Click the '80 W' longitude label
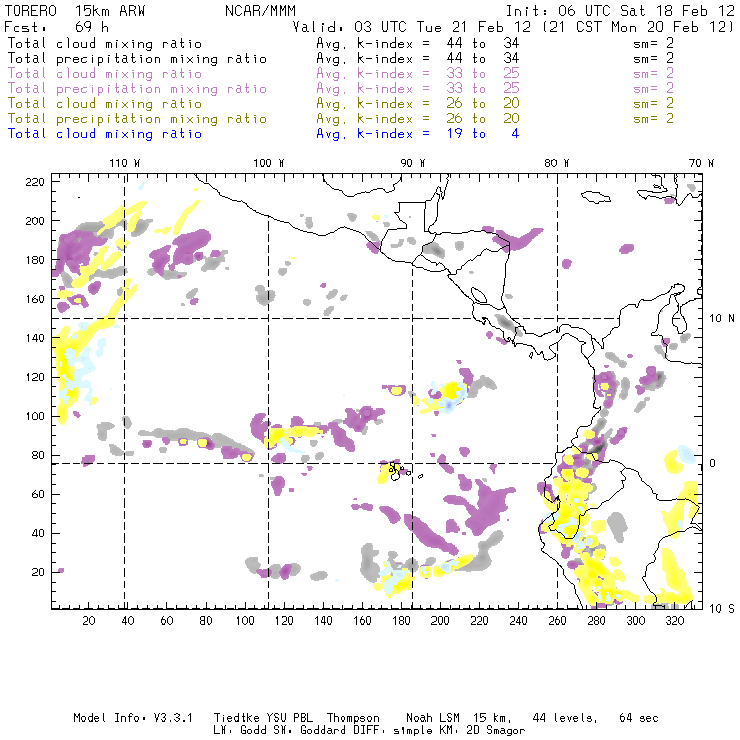Viewport: 740px width, 740px height. pos(556,163)
